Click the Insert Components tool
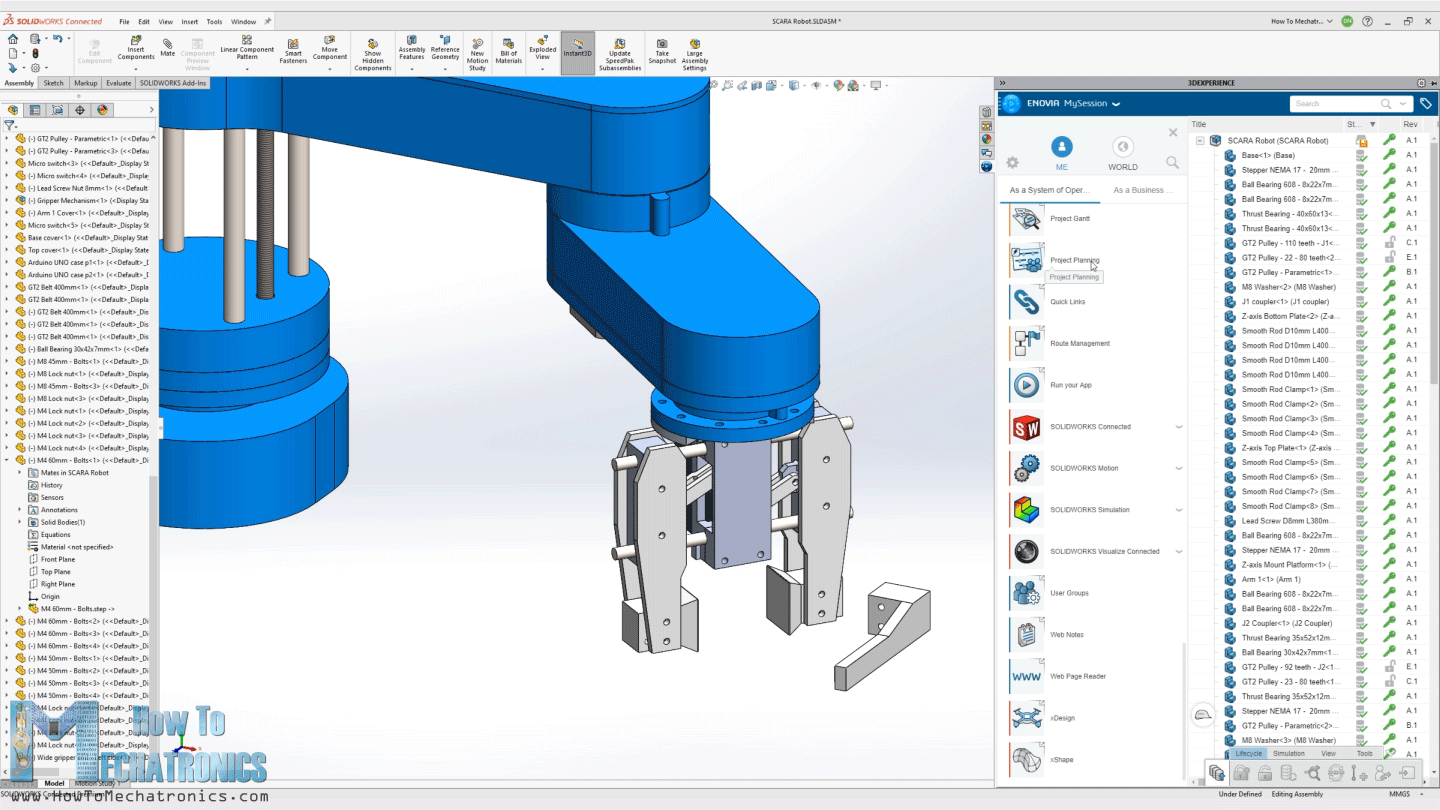Screen dimensions: 1440x810 [135, 47]
